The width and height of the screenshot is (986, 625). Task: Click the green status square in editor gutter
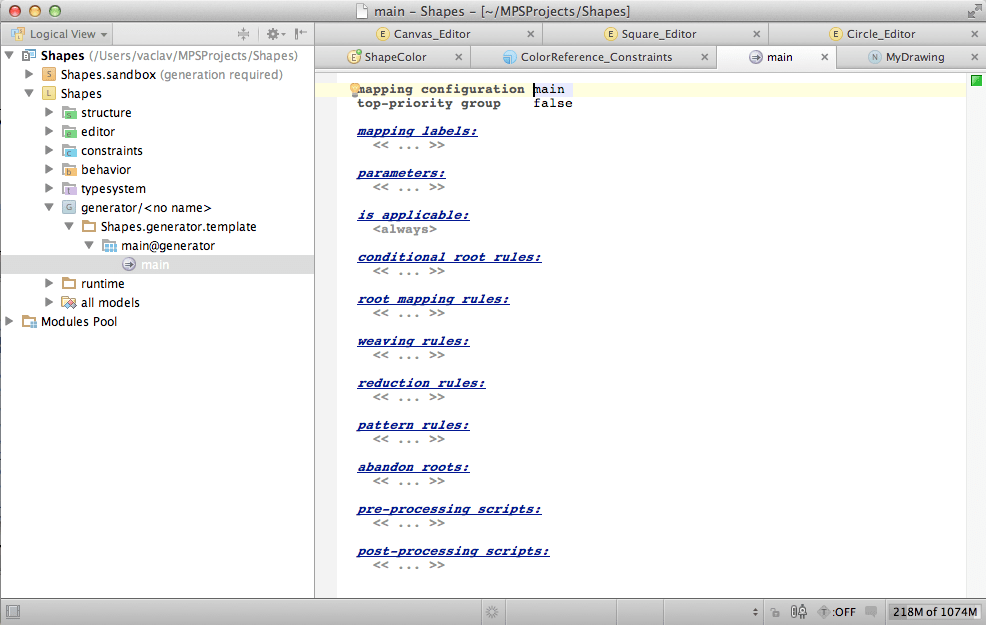[976, 80]
